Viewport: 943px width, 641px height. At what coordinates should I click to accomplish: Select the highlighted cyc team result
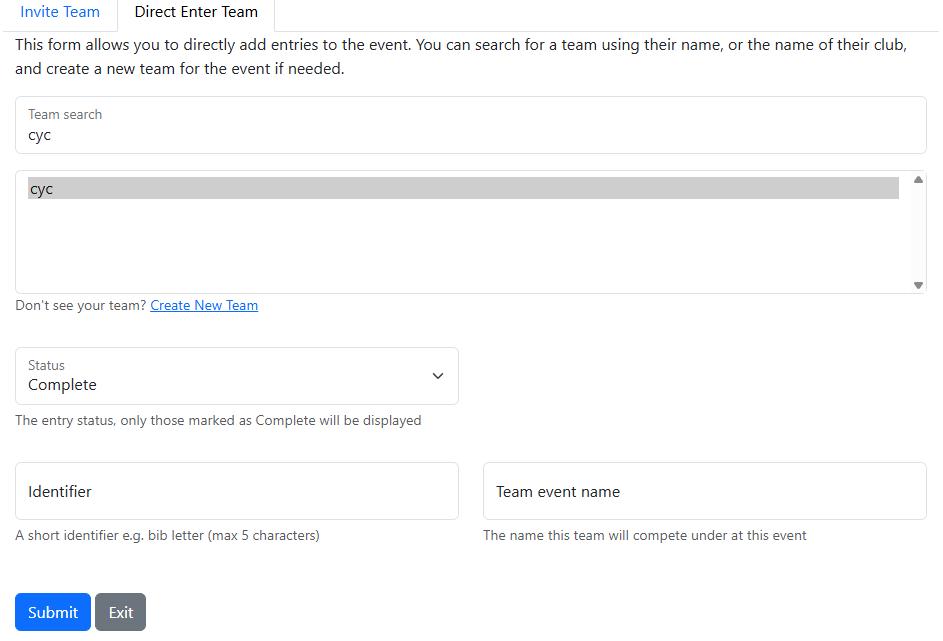pos(462,189)
